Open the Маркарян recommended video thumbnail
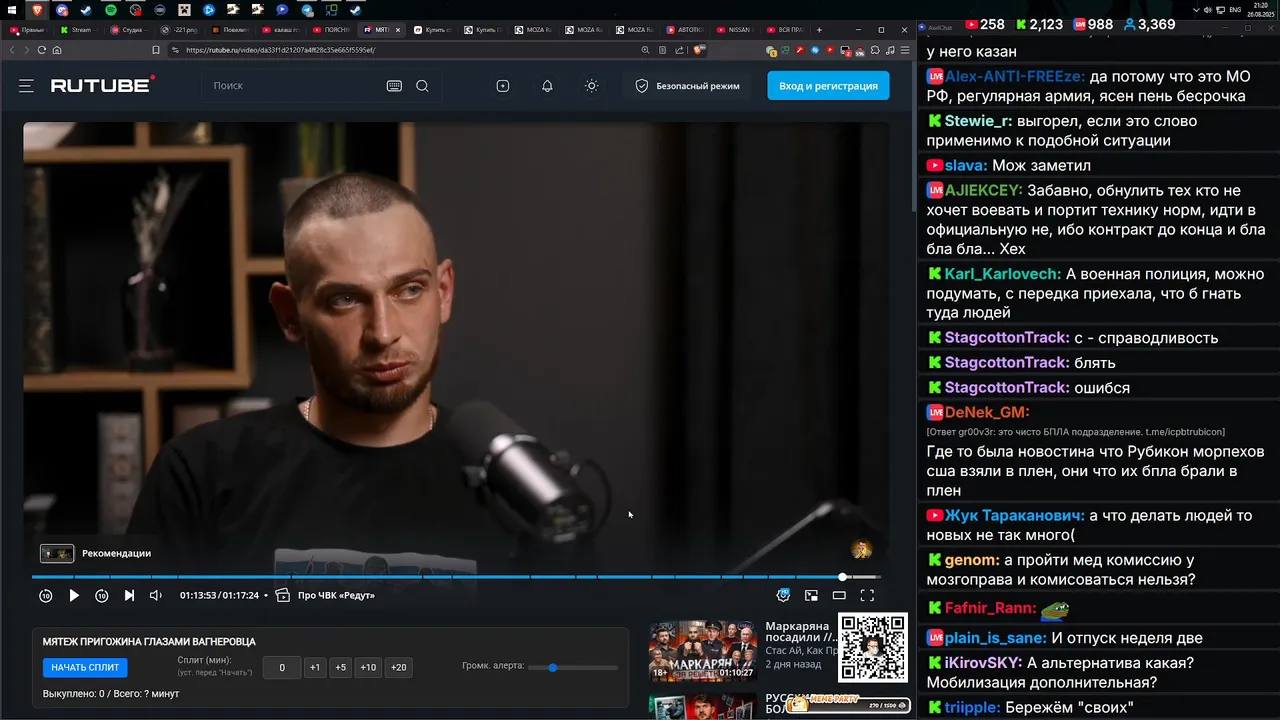The width and height of the screenshot is (1280, 720). pyautogui.click(x=703, y=650)
